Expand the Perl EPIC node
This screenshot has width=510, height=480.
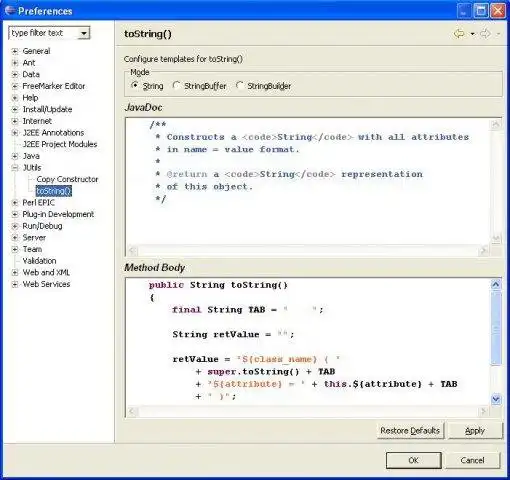(15, 203)
